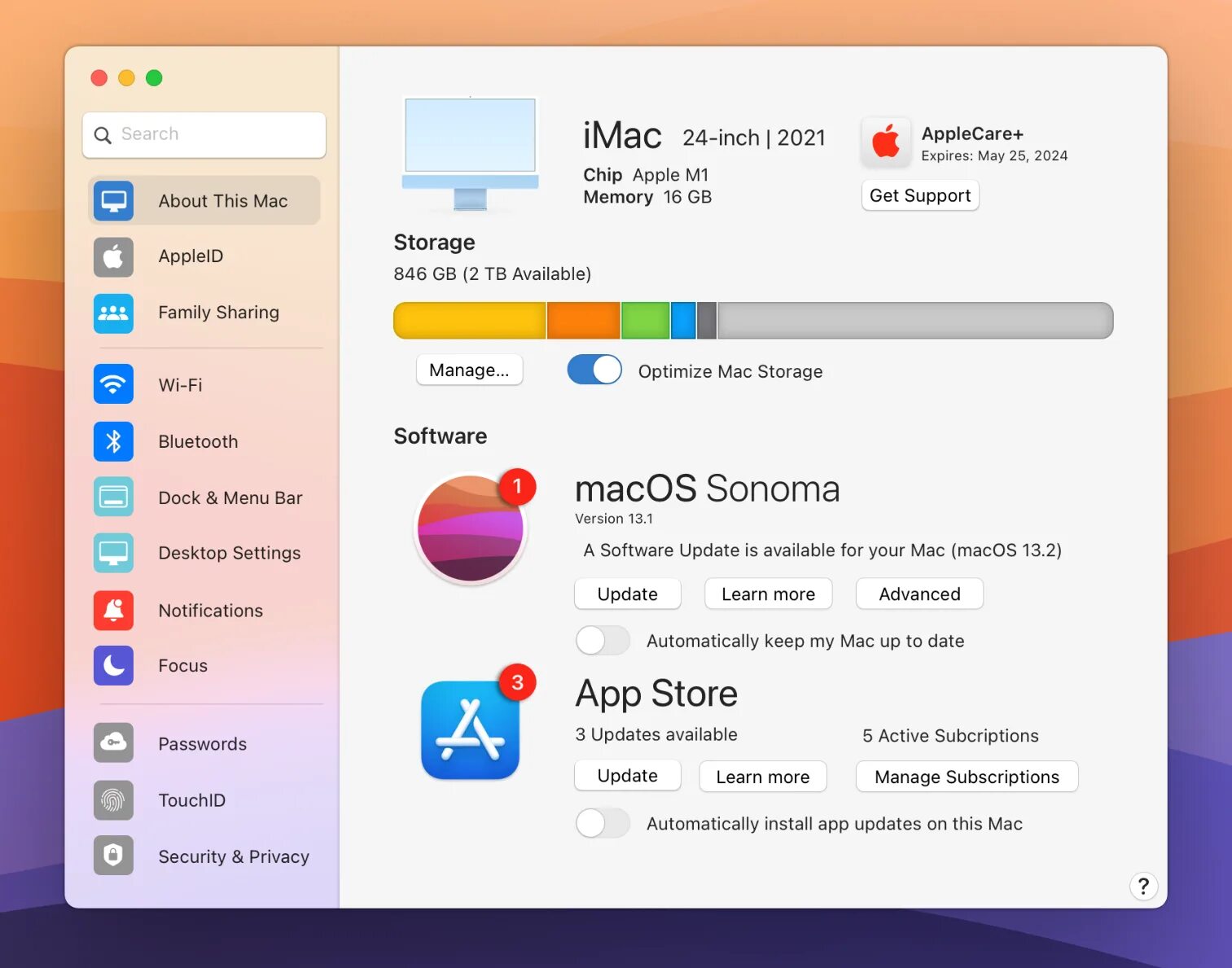Focus the Search field
Viewport: 1232px width, 968px height.
(204, 134)
